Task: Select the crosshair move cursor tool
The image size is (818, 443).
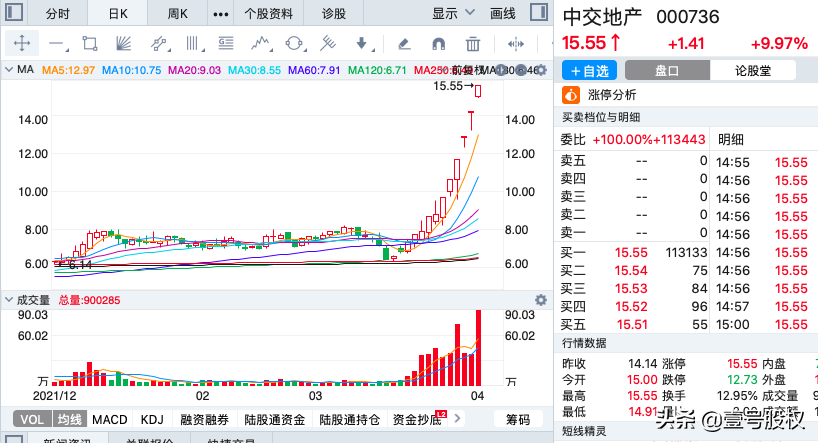Action: point(21,44)
